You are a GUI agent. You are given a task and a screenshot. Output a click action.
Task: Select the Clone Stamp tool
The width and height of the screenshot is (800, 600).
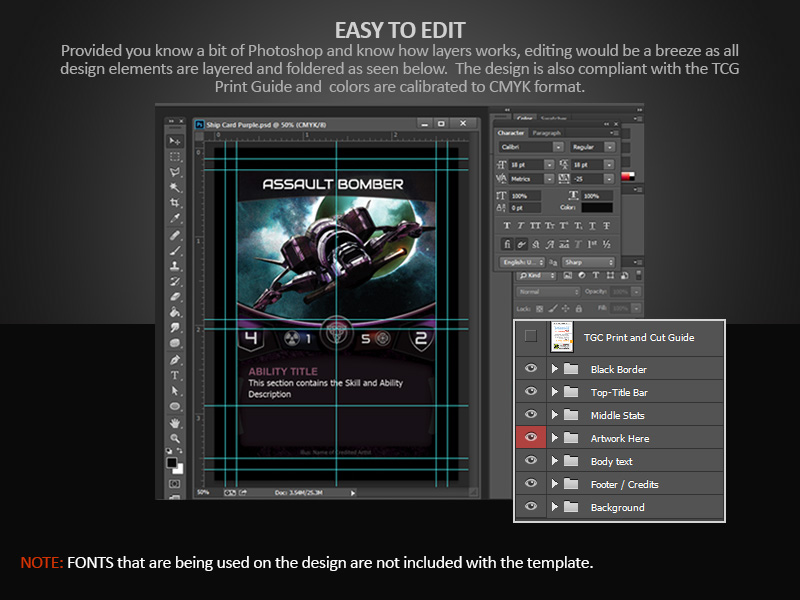(175, 266)
